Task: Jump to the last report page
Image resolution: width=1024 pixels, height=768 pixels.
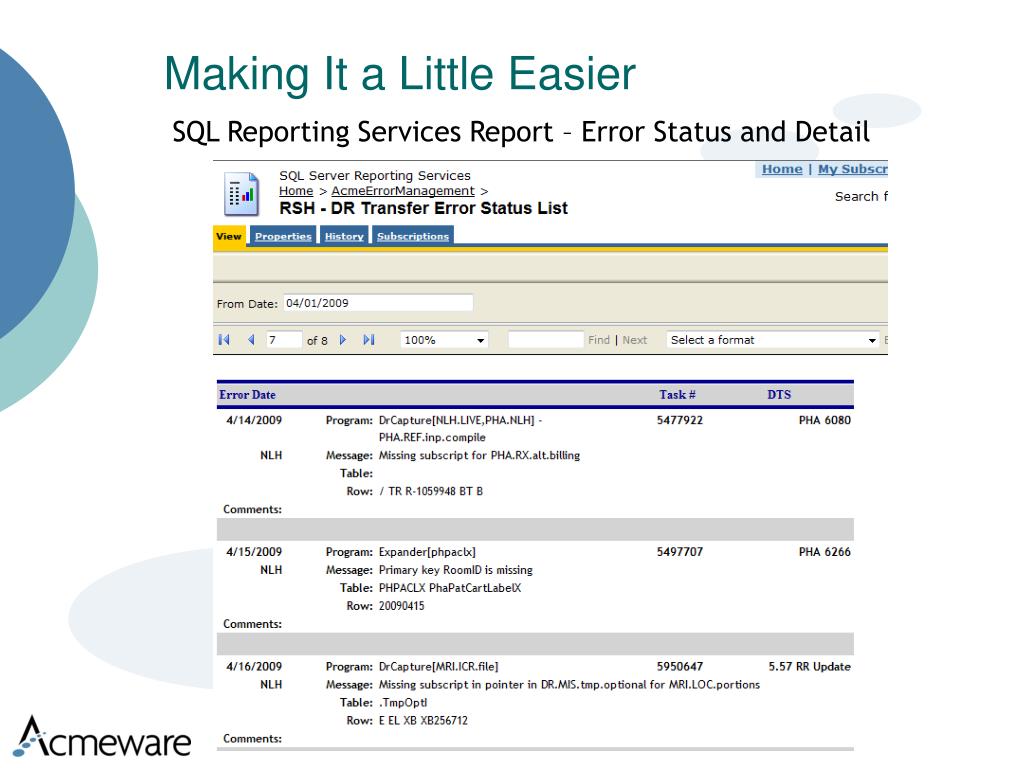Action: [369, 340]
